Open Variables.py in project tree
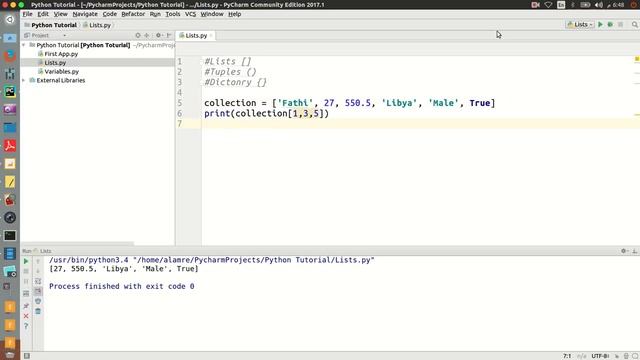The width and height of the screenshot is (640, 360). click(x=62, y=71)
